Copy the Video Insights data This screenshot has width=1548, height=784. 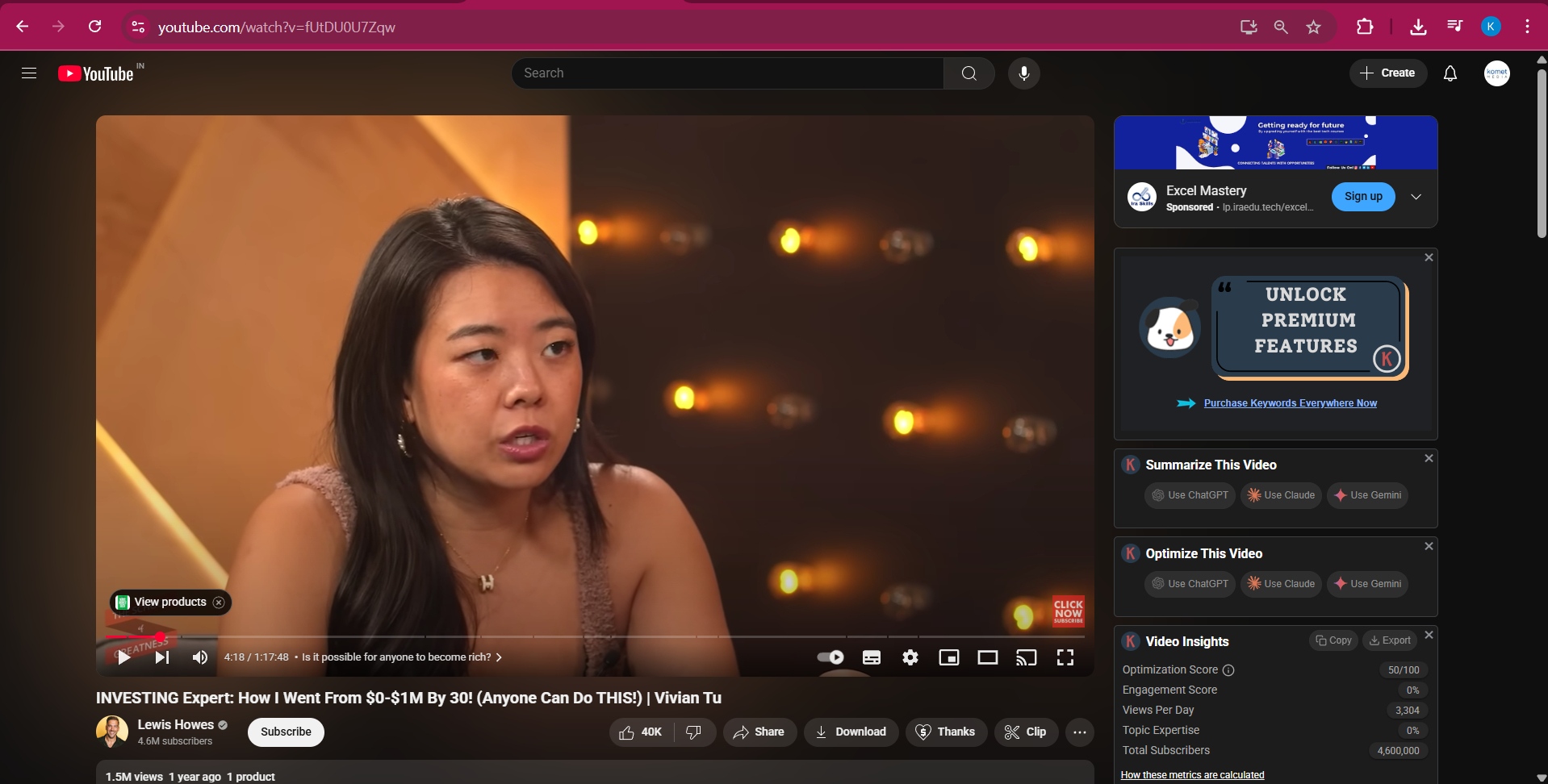(1333, 640)
